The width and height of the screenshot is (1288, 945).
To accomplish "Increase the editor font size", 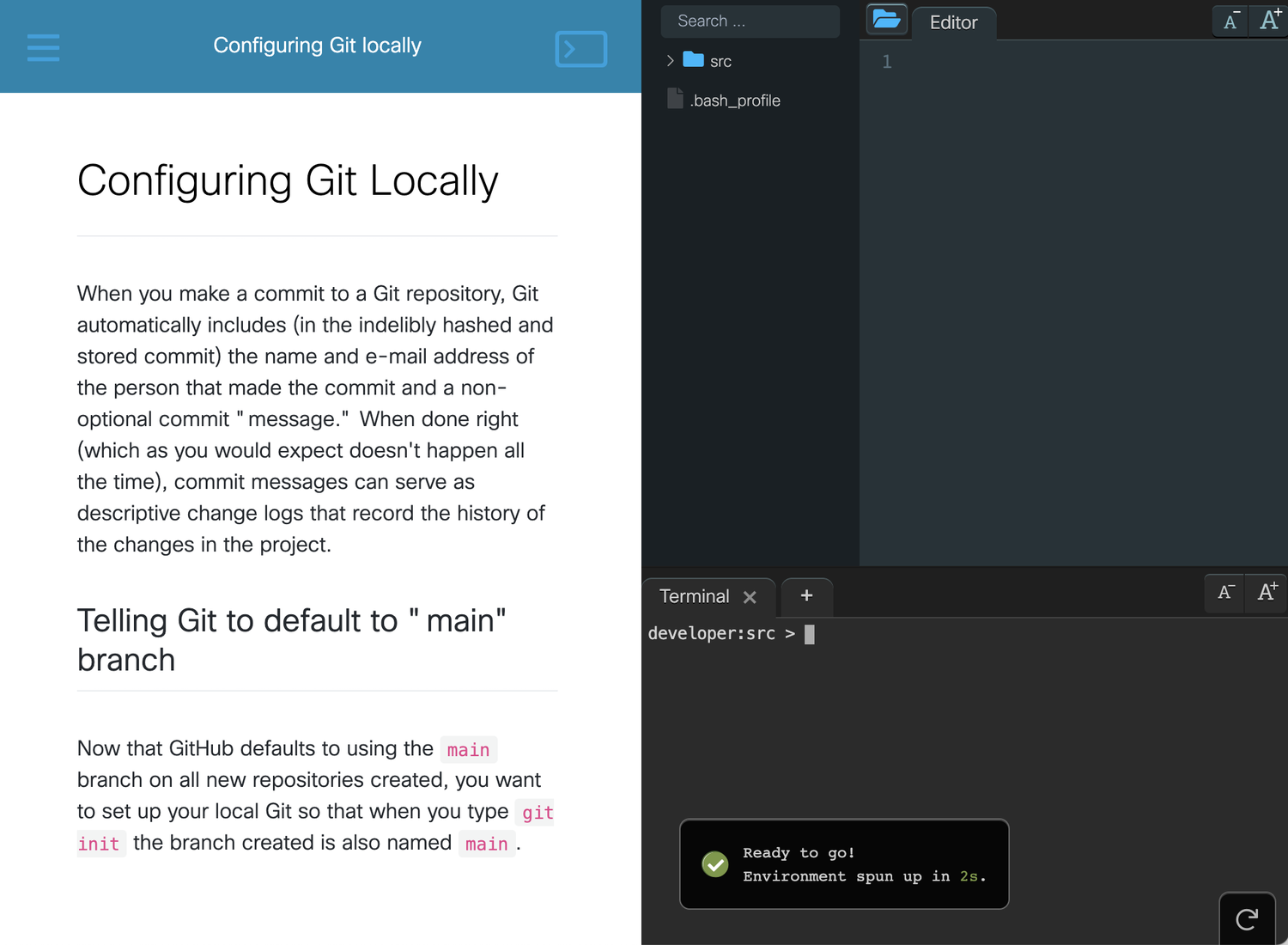I will 1269,21.
